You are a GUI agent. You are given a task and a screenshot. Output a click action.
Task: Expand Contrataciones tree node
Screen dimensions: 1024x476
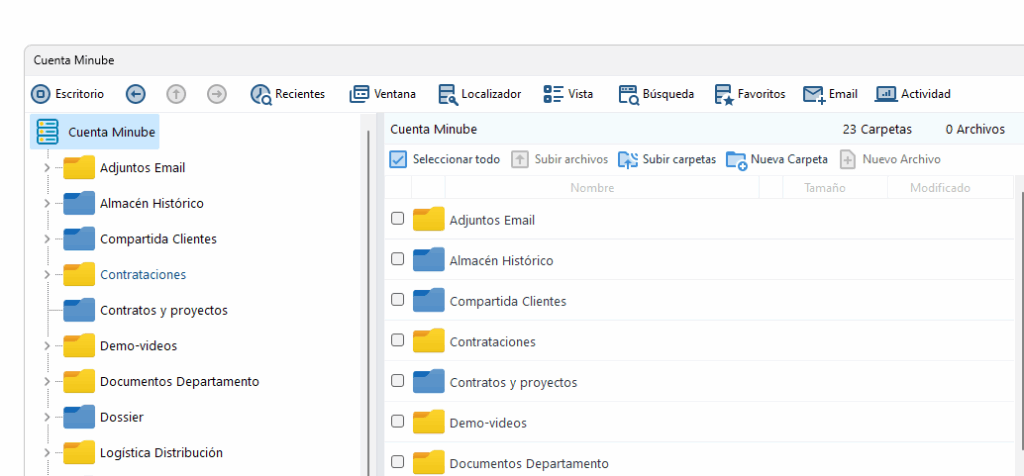click(46, 275)
